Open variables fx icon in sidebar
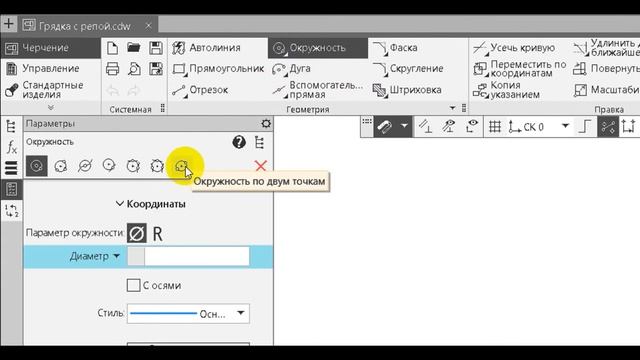 tap(11, 147)
